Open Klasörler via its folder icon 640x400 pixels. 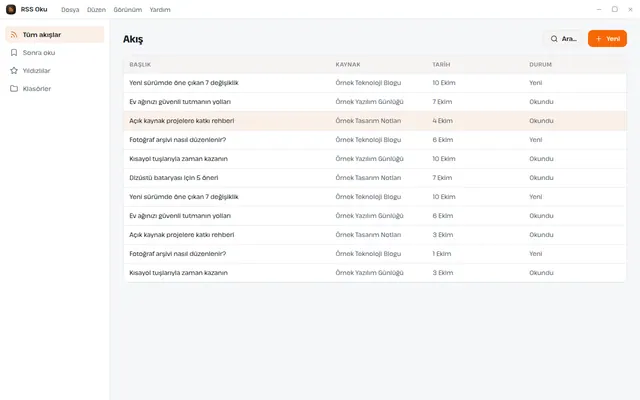(14, 89)
